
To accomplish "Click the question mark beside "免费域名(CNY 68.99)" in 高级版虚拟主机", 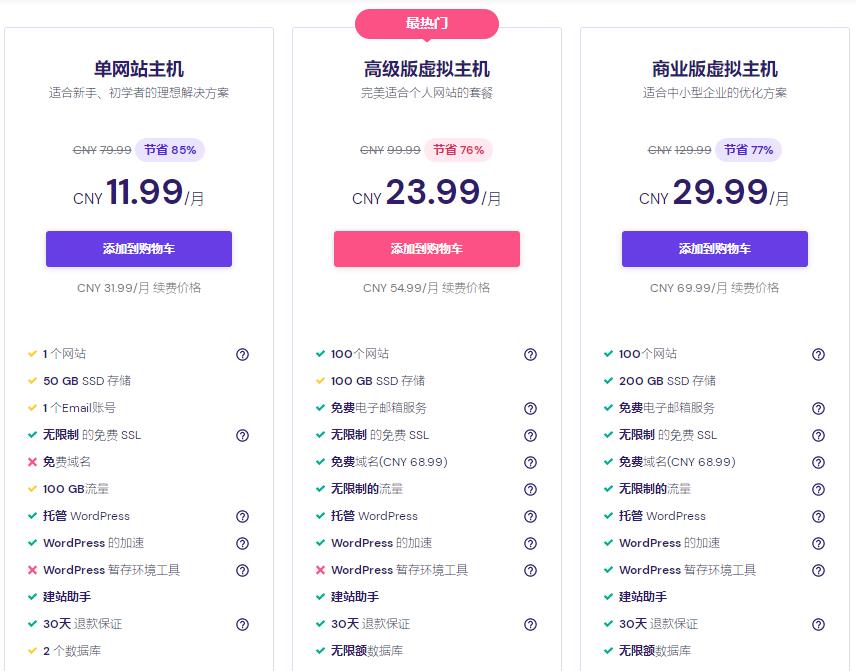I will click(529, 462).
